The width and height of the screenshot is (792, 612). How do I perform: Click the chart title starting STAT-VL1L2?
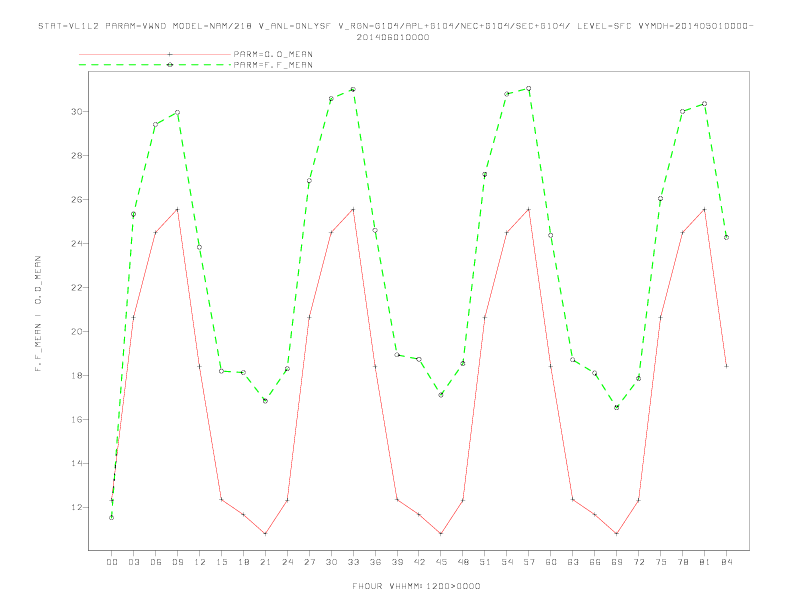coord(395,26)
